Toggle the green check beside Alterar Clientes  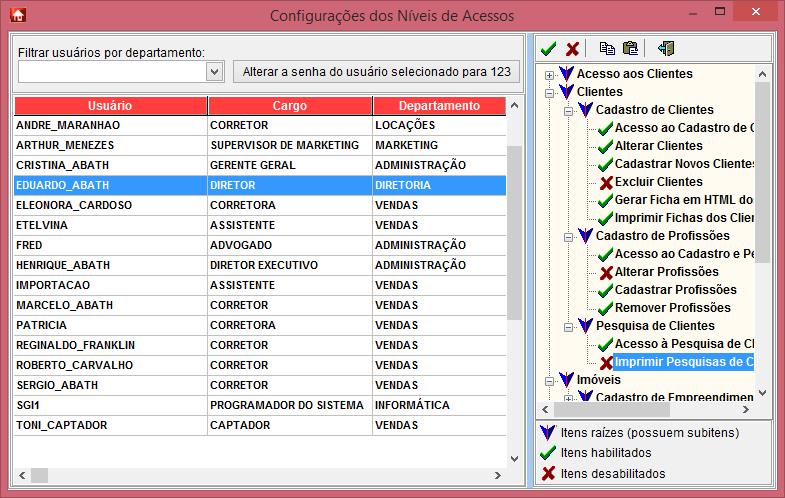pyautogui.click(x=605, y=146)
